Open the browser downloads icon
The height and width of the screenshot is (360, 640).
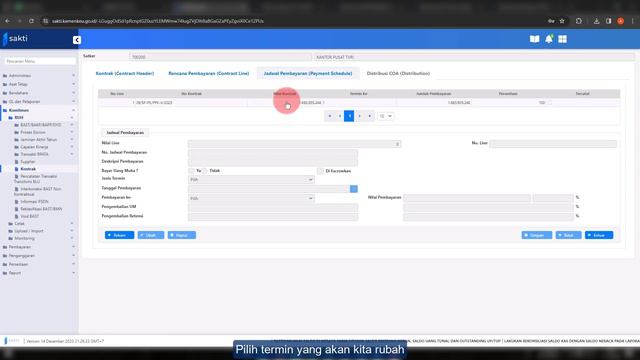pyautogui.click(x=596, y=21)
